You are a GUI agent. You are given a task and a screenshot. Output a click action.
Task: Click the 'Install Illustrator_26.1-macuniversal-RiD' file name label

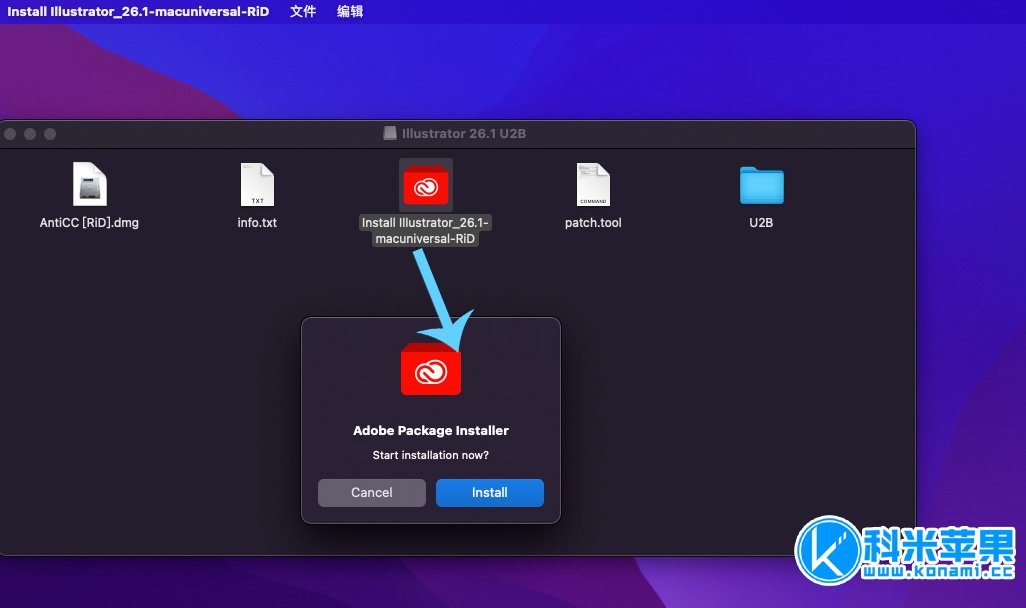425,230
